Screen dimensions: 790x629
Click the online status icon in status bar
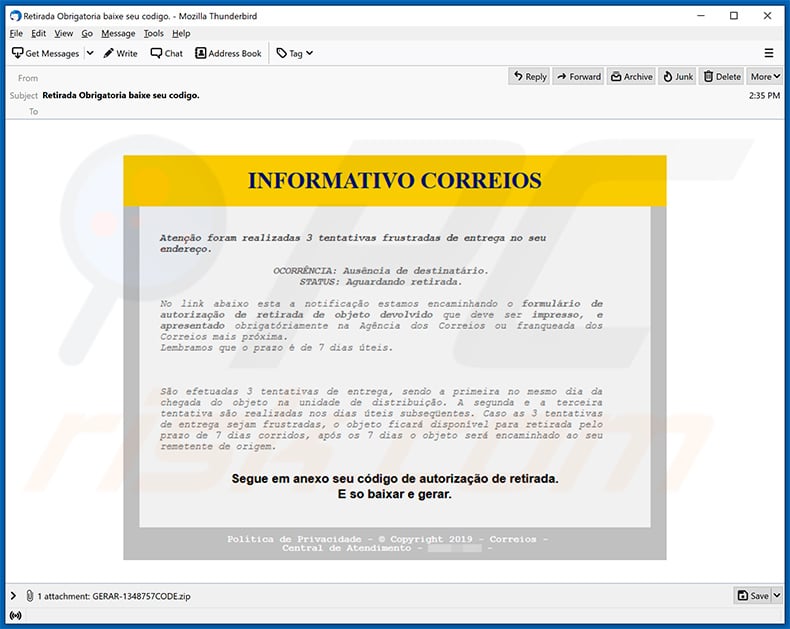(16, 615)
